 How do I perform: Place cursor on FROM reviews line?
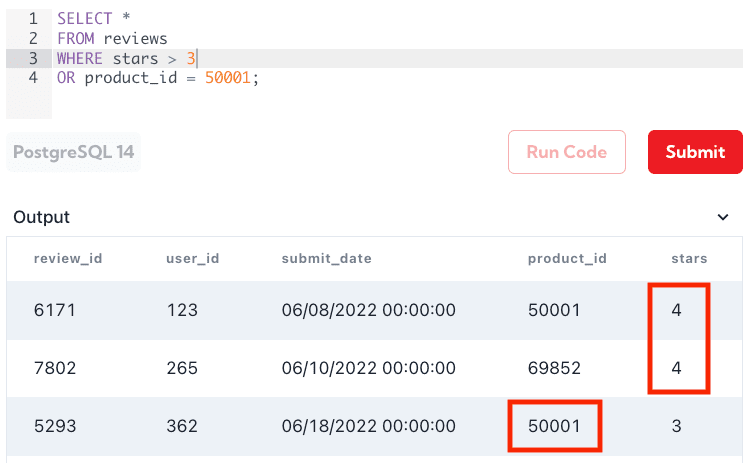(x=112, y=38)
